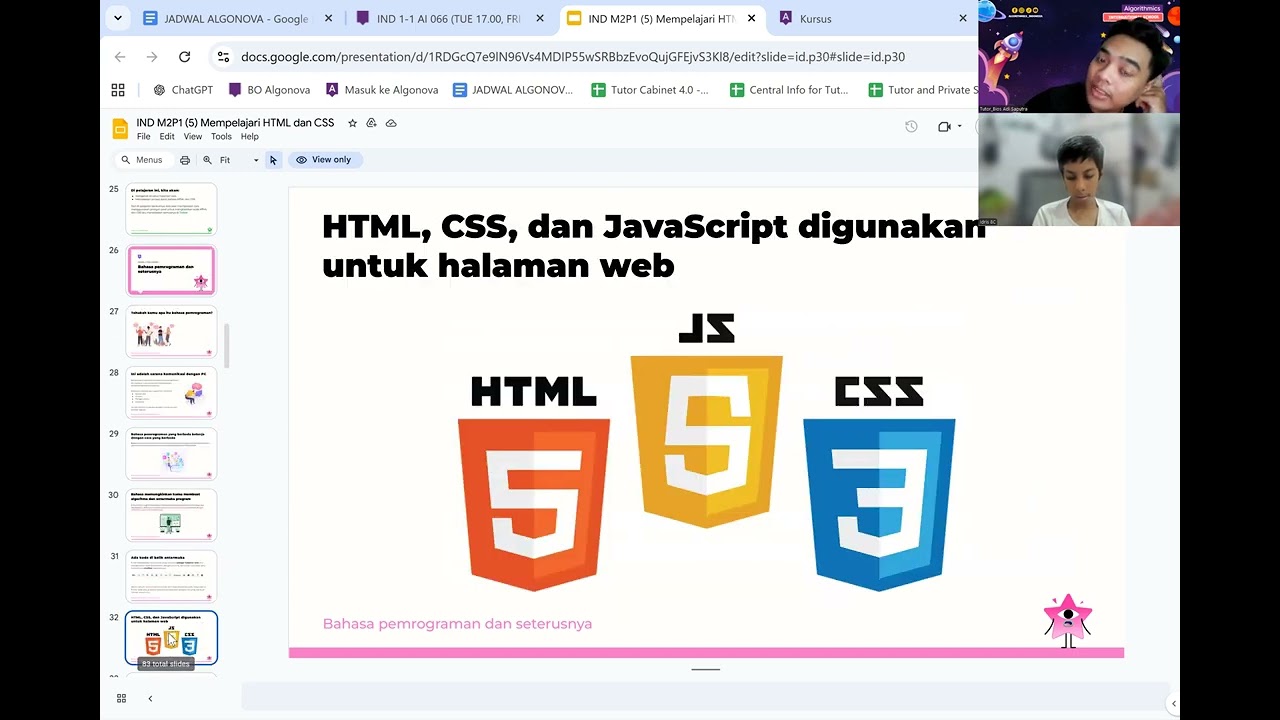Open the Help menu
Image resolution: width=1280 pixels, height=720 pixels.
tap(250, 137)
